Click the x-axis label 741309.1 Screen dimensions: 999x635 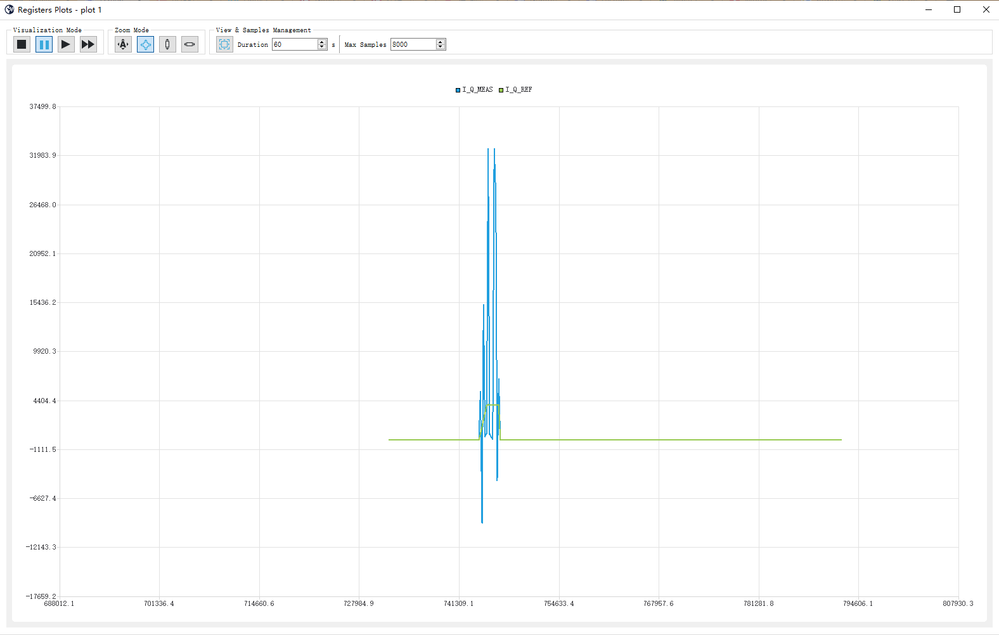click(459, 604)
